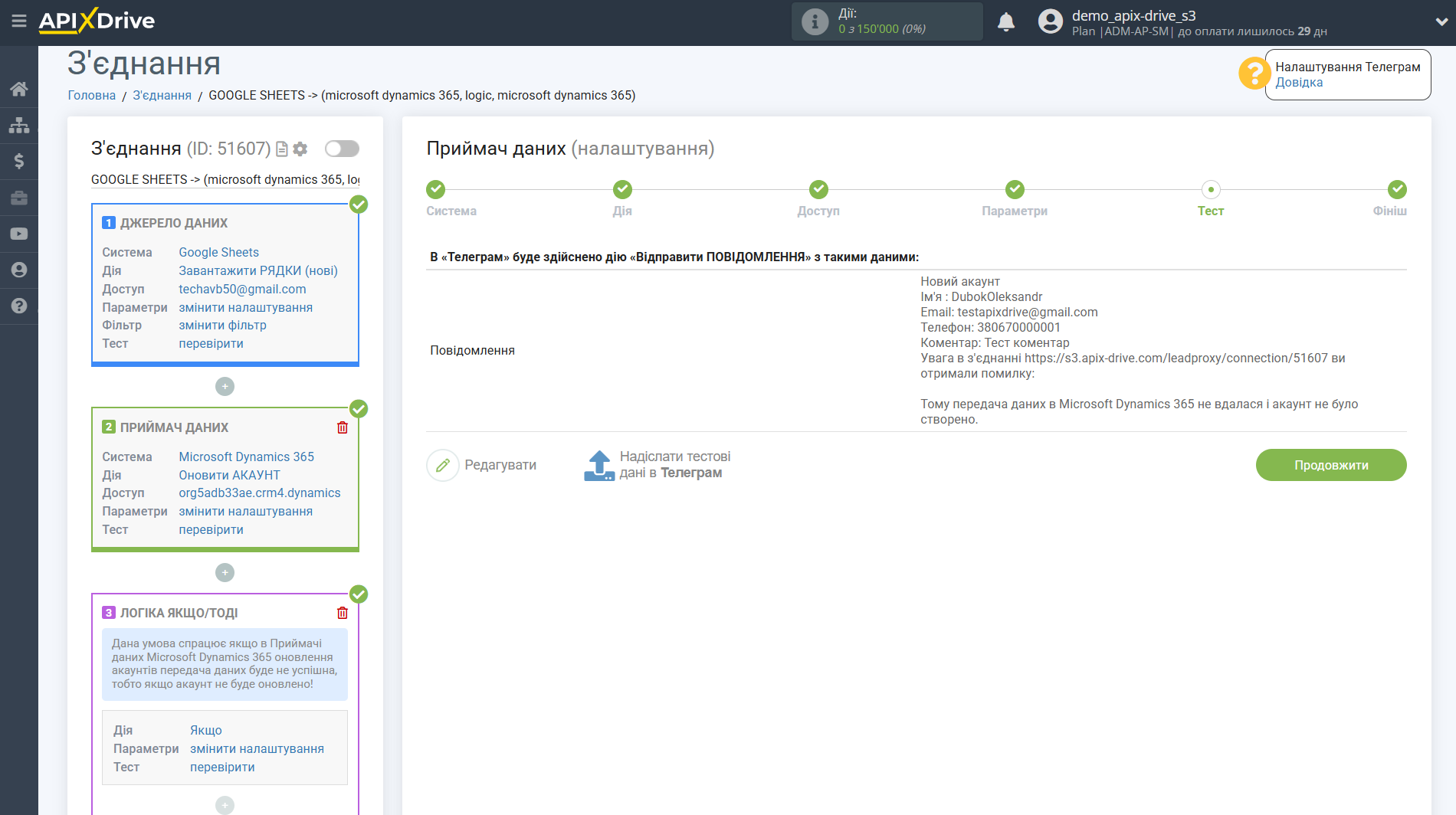Click source перевірити test link
The height and width of the screenshot is (815, 1456).
click(x=212, y=344)
